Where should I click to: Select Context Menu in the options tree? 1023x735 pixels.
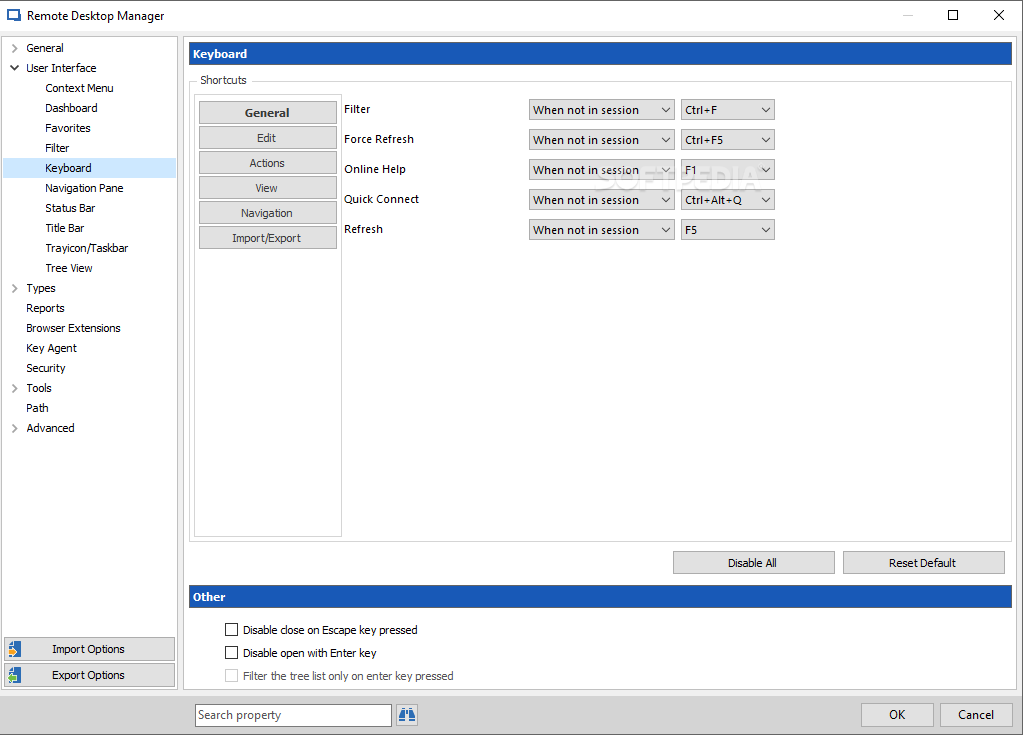coord(79,88)
